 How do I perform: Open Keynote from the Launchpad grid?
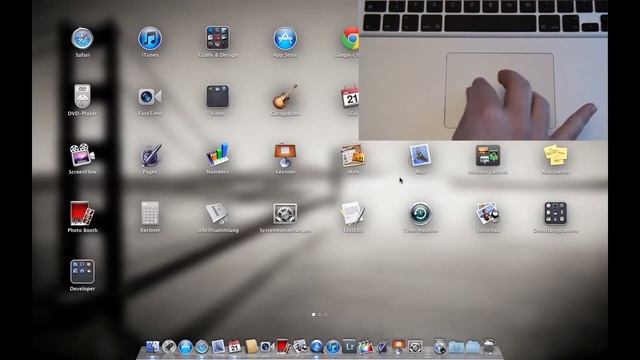point(285,155)
